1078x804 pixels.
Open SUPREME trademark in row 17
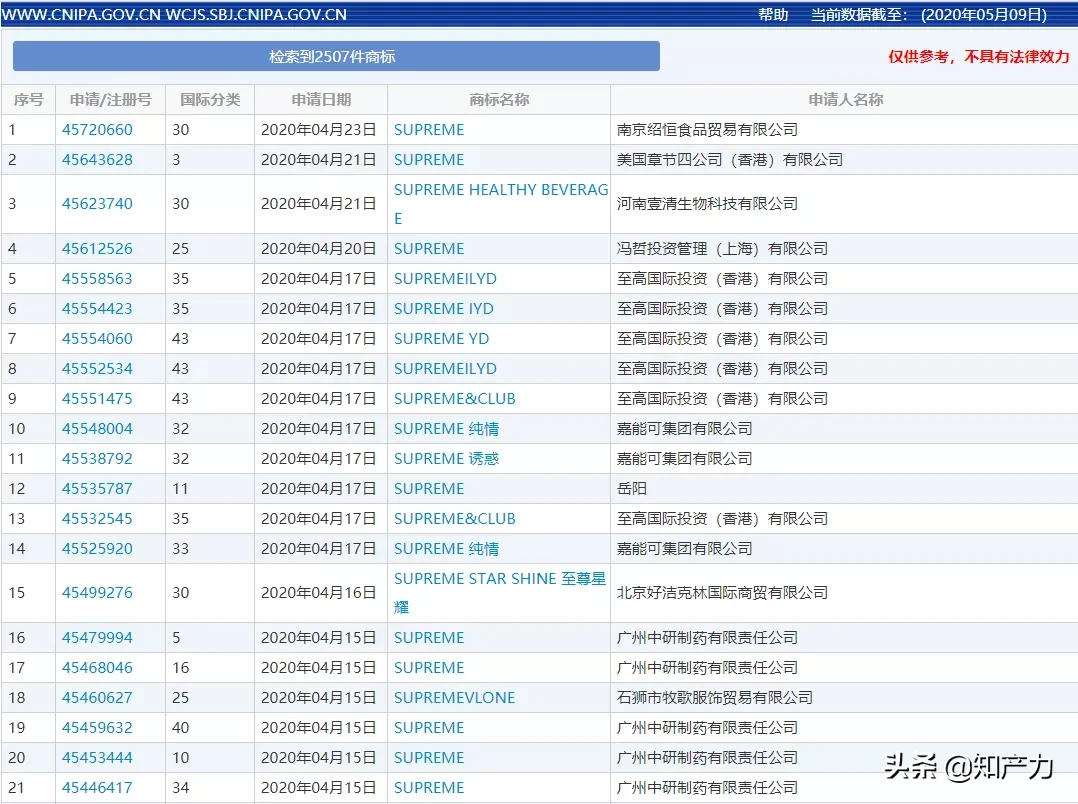[x=429, y=668]
